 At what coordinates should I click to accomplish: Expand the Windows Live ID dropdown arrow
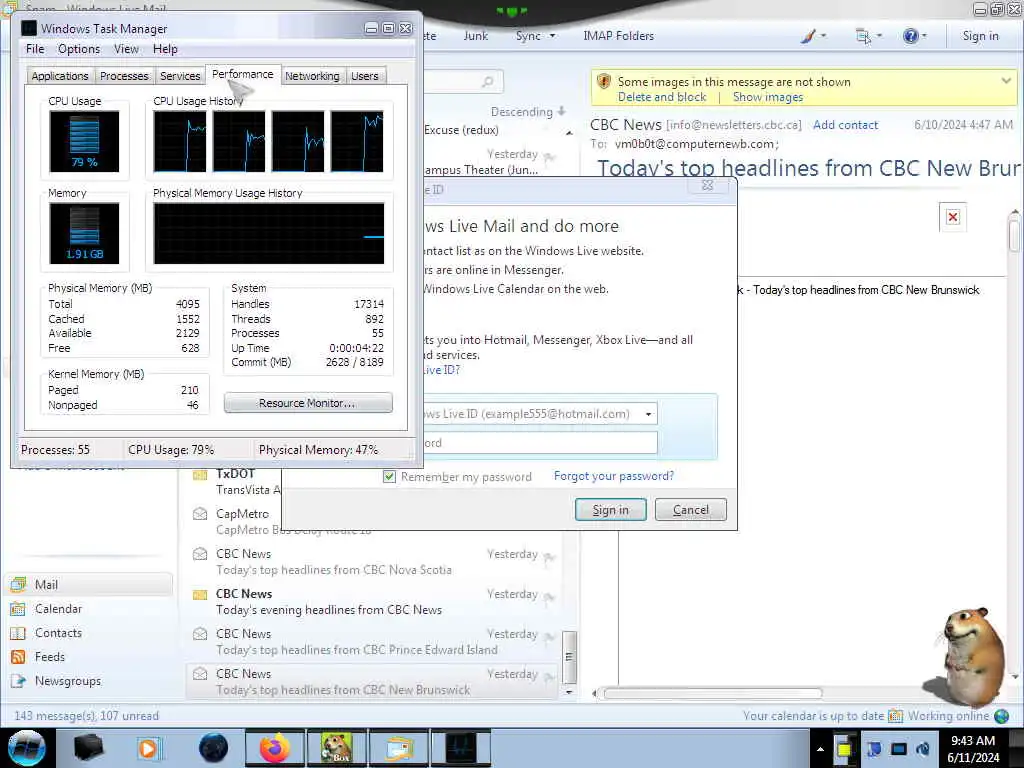pos(648,414)
